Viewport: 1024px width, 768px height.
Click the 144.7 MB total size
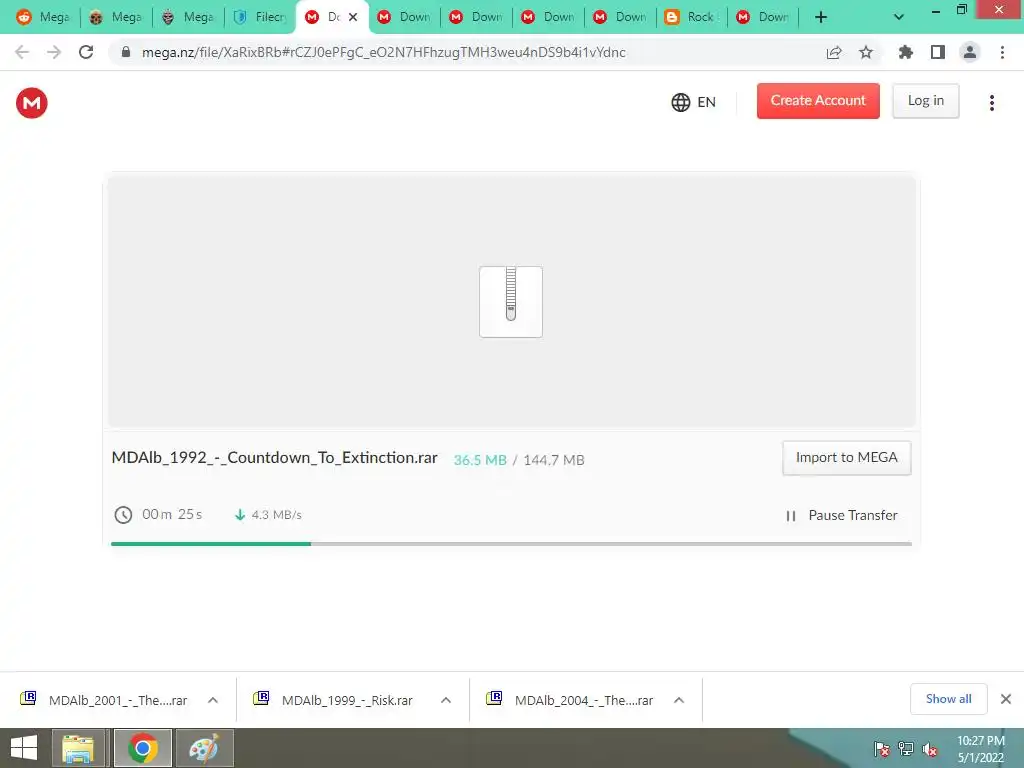pyautogui.click(x=554, y=460)
